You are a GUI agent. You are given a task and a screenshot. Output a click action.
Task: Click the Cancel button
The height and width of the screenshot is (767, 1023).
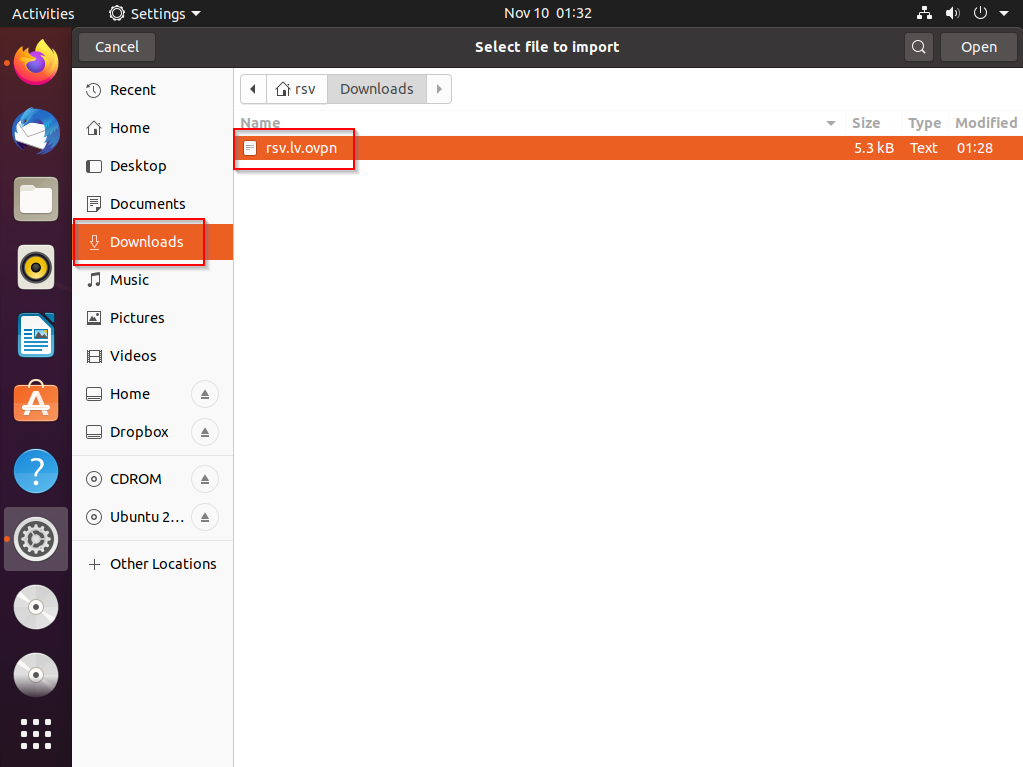117,47
